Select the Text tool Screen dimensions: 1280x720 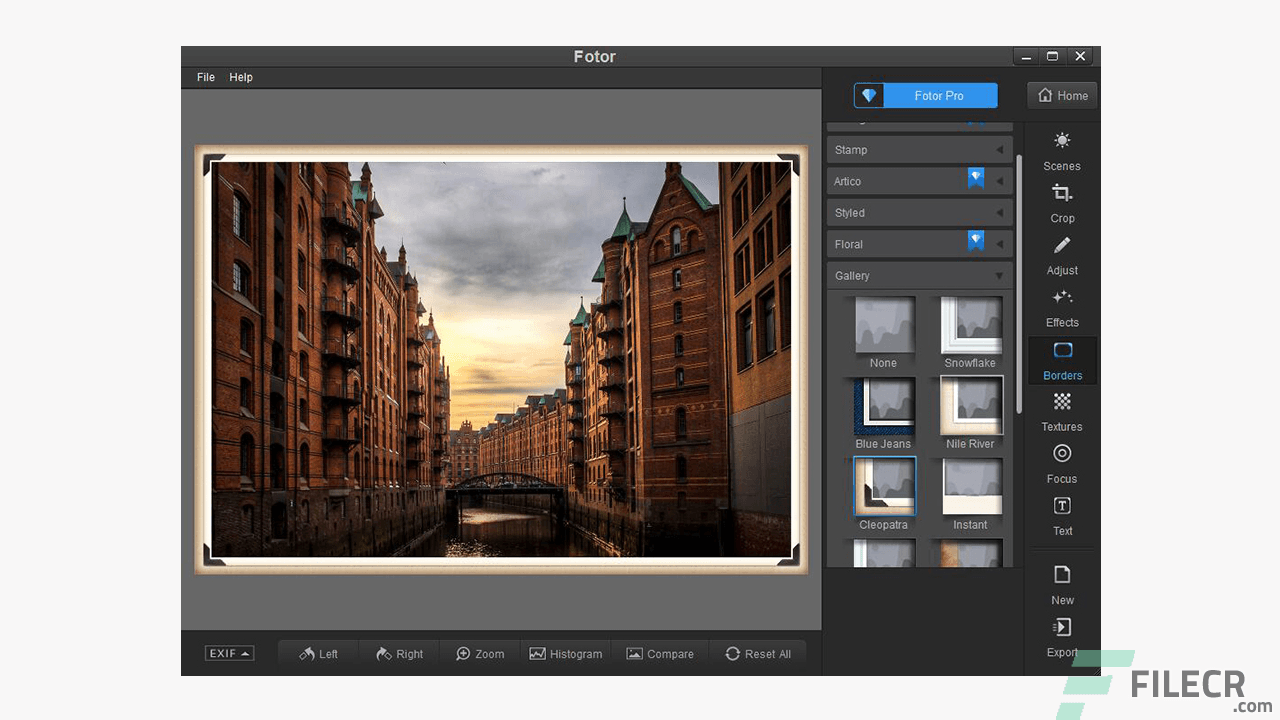(1061, 517)
